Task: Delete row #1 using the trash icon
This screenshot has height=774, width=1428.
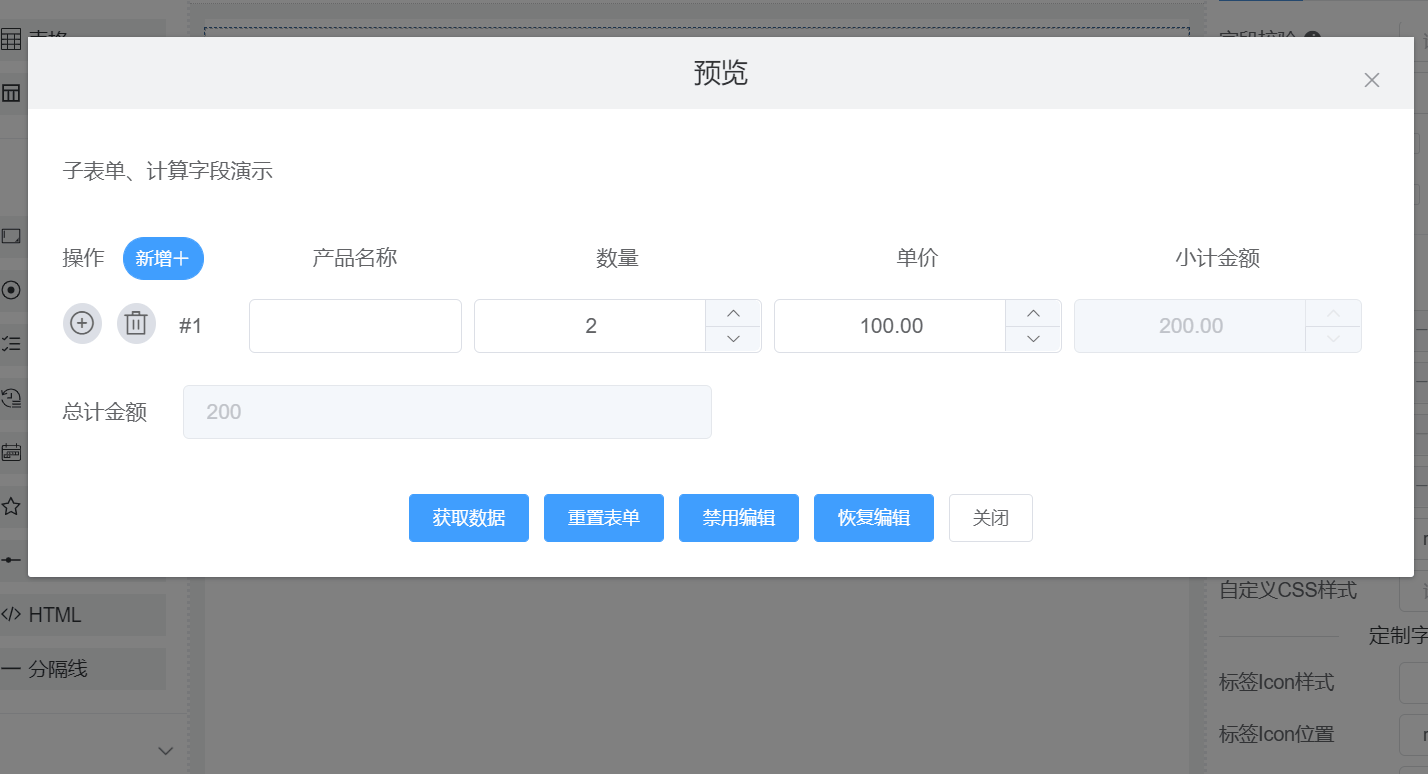Action: [136, 323]
